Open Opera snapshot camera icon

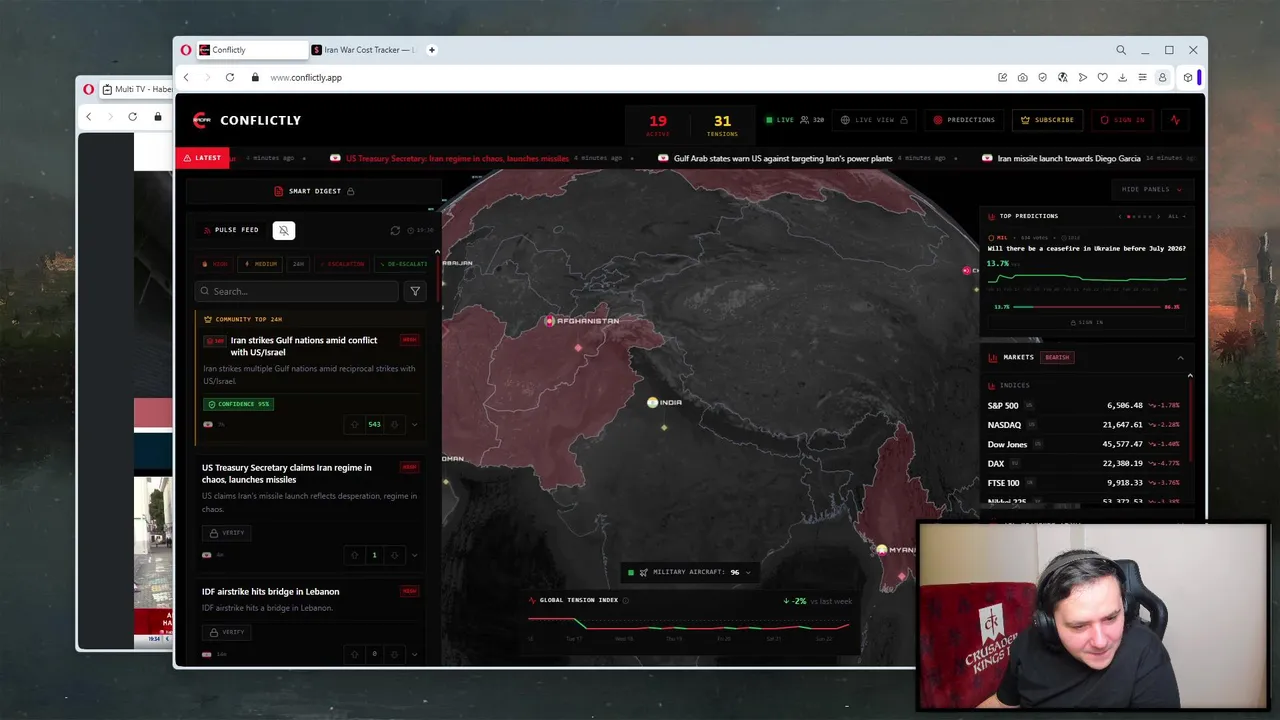[1022, 77]
